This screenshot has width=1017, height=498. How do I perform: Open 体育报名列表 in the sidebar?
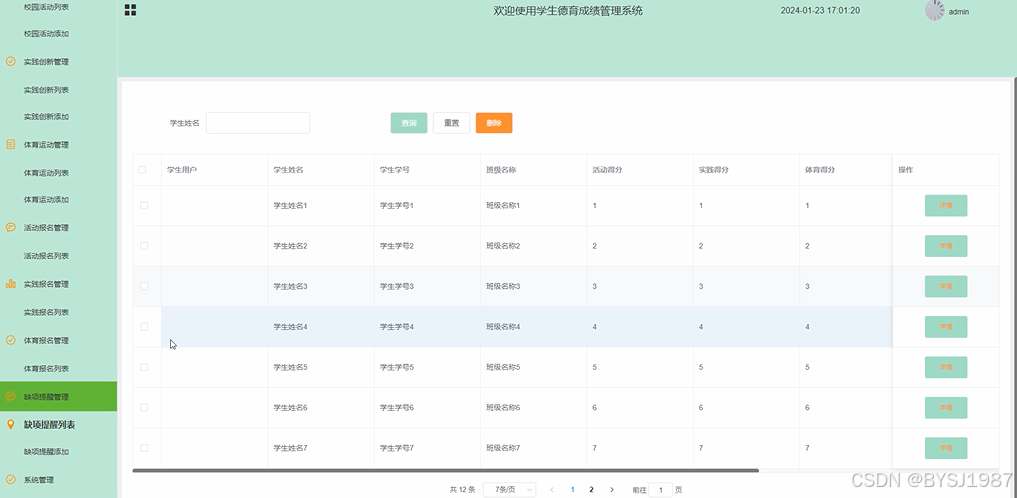click(46, 368)
